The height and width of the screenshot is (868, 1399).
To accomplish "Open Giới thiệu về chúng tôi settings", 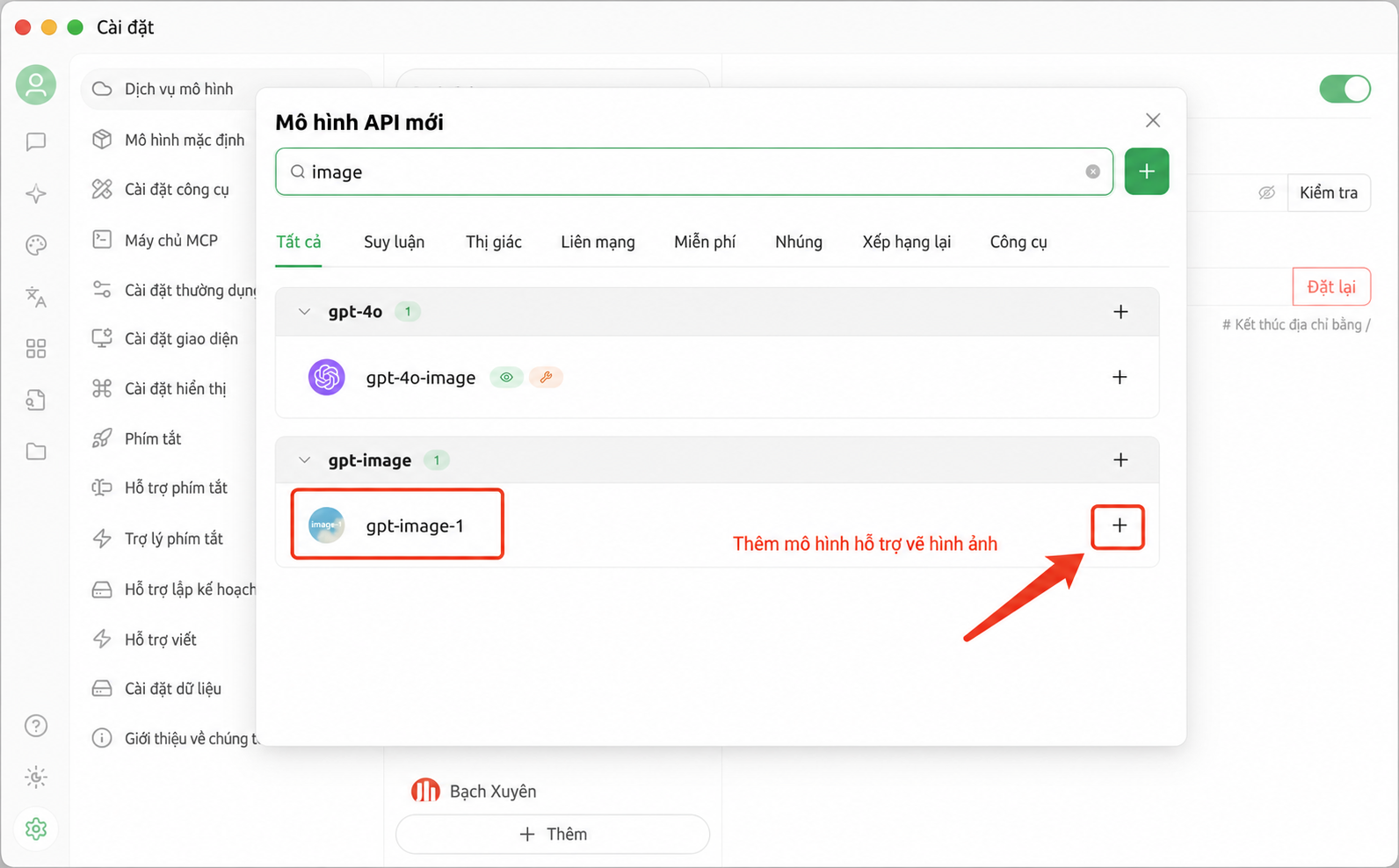I will 192,738.
